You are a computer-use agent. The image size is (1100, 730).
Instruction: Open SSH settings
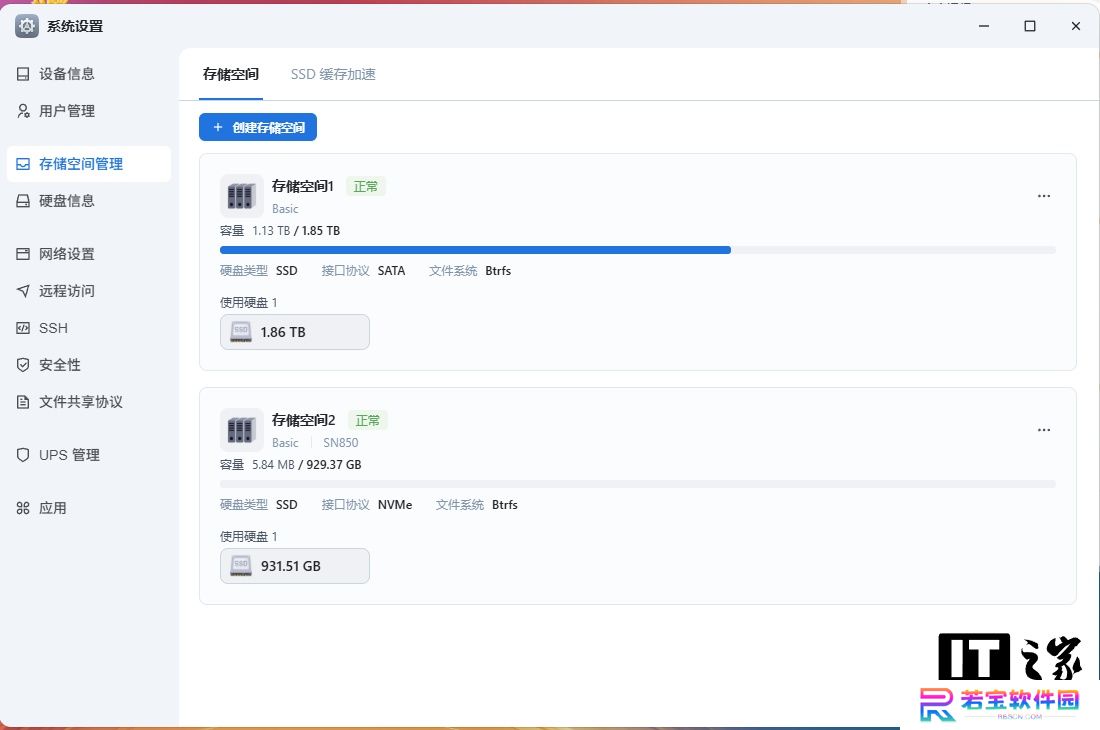88,328
